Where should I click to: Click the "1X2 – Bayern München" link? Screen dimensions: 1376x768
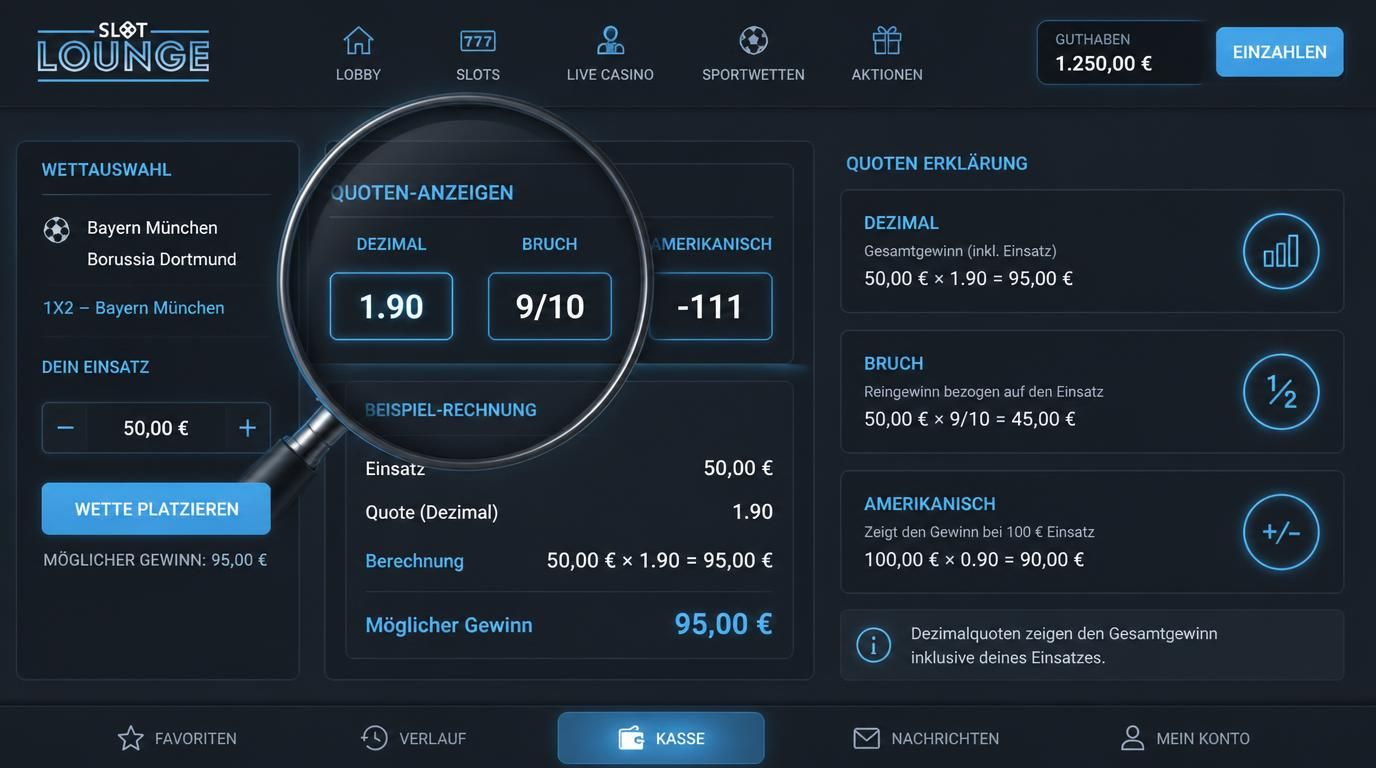pyautogui.click(x=134, y=308)
